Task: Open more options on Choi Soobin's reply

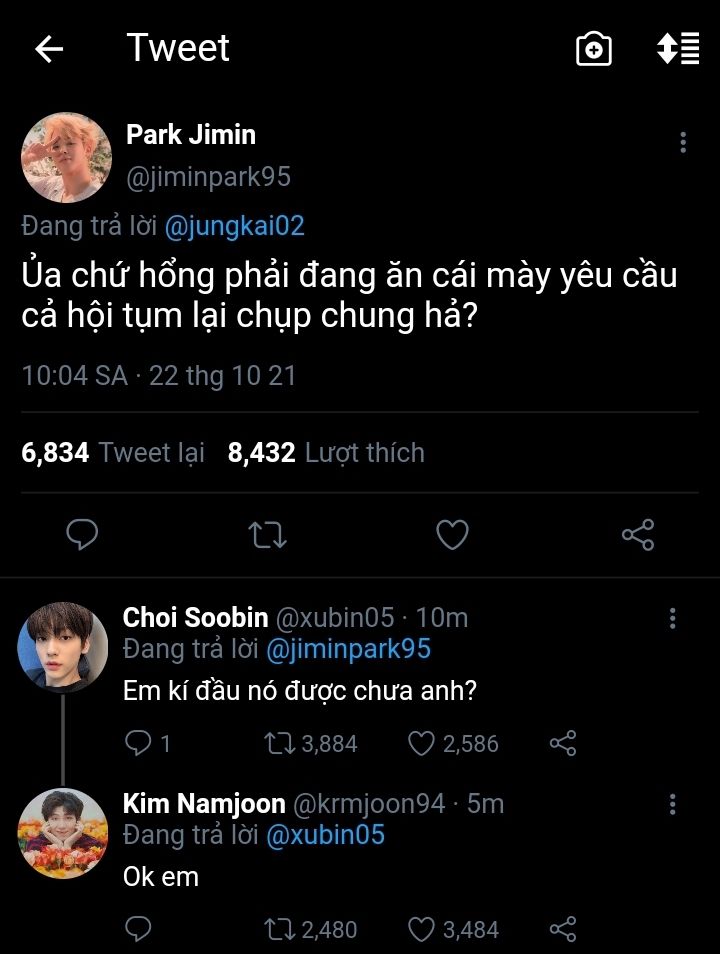Action: pyautogui.click(x=673, y=618)
